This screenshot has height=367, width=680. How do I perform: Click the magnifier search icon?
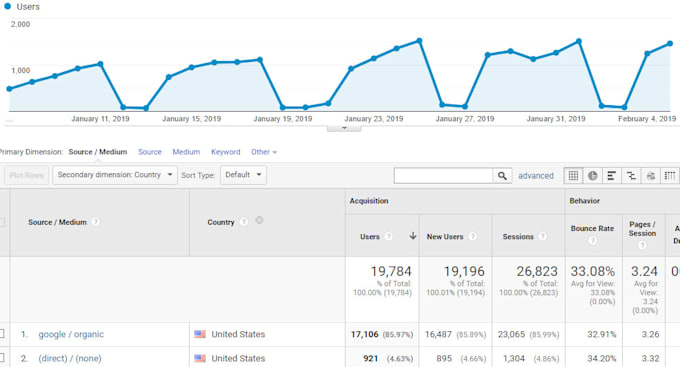tap(502, 176)
